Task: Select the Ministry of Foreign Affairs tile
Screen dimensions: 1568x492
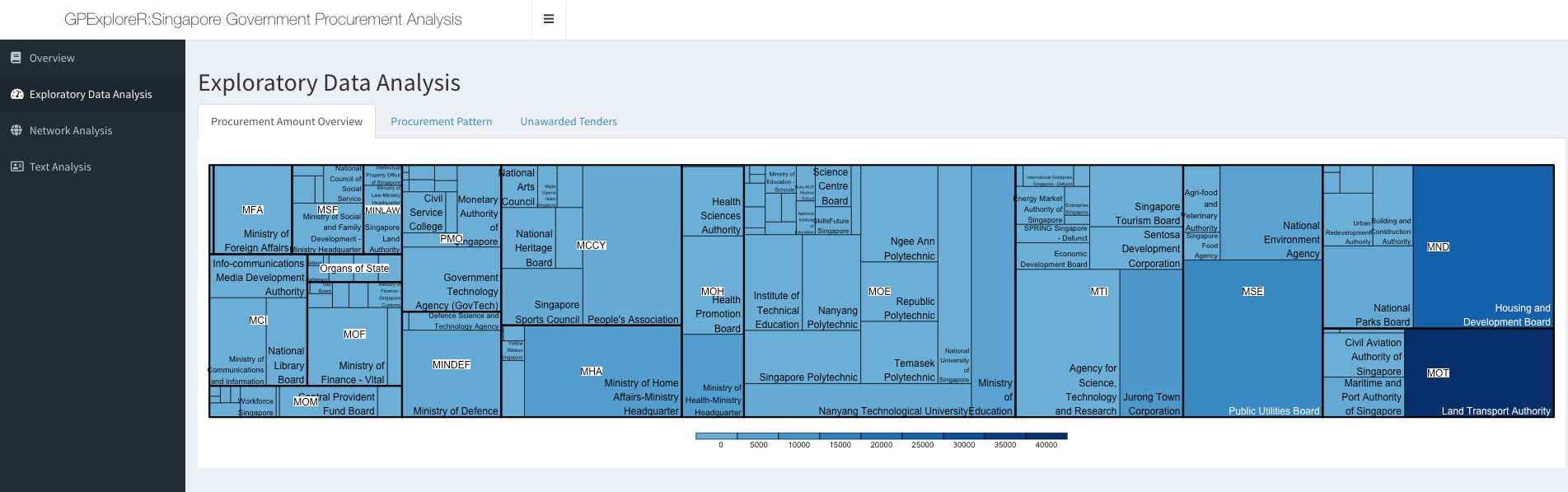Action: pyautogui.click(x=252, y=209)
